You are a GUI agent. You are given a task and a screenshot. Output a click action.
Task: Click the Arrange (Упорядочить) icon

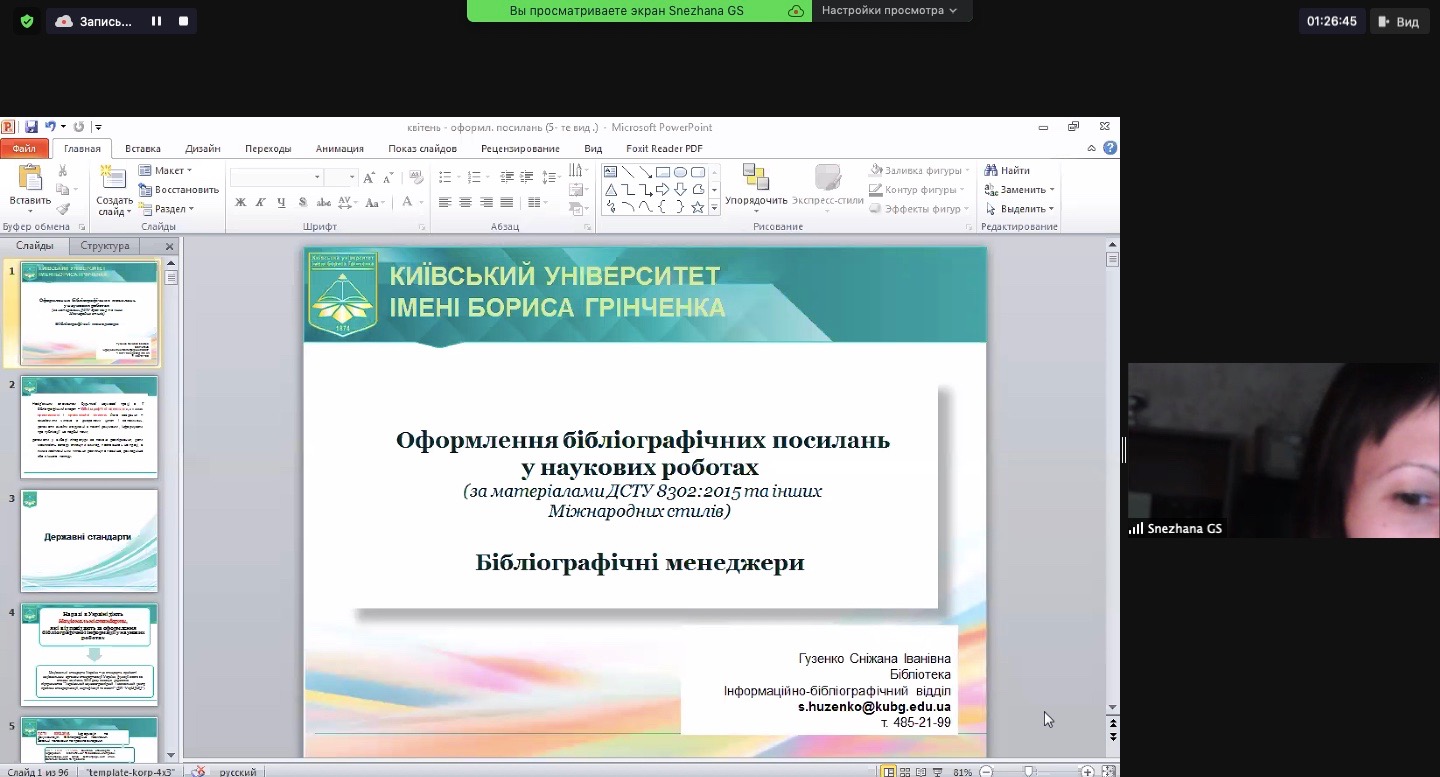pyautogui.click(x=756, y=178)
